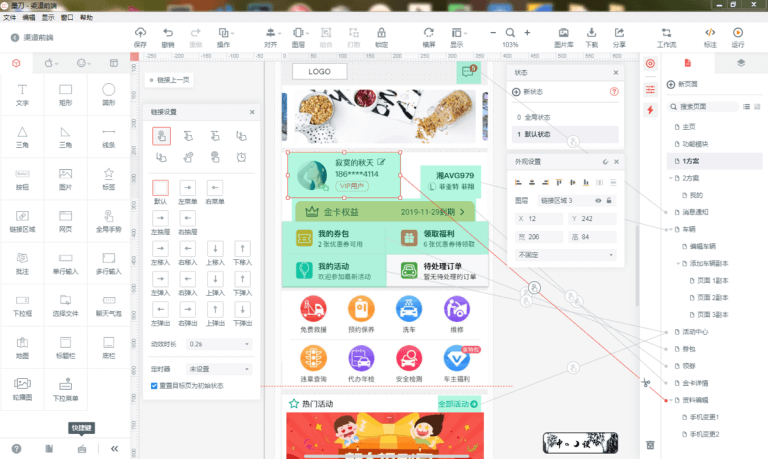Click the 运行 run preview icon

pos(738,33)
